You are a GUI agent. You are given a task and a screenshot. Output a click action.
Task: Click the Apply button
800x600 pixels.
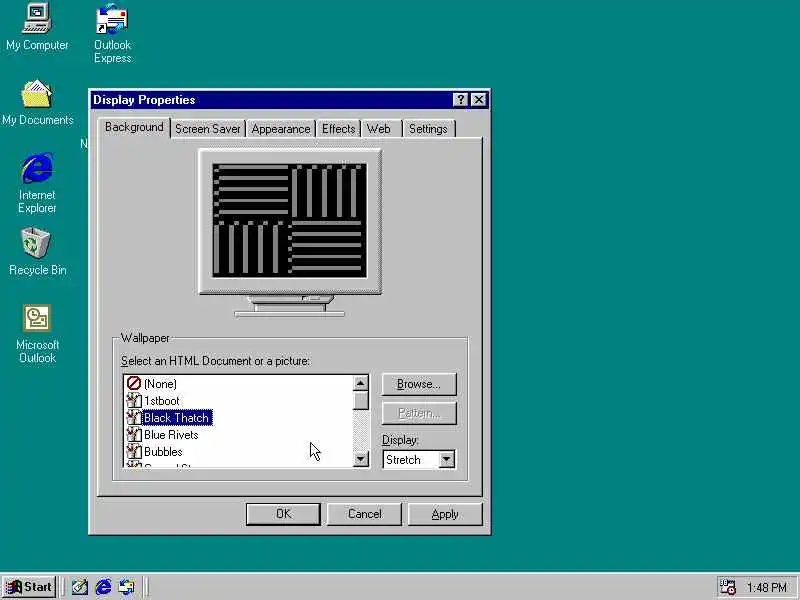coord(445,514)
